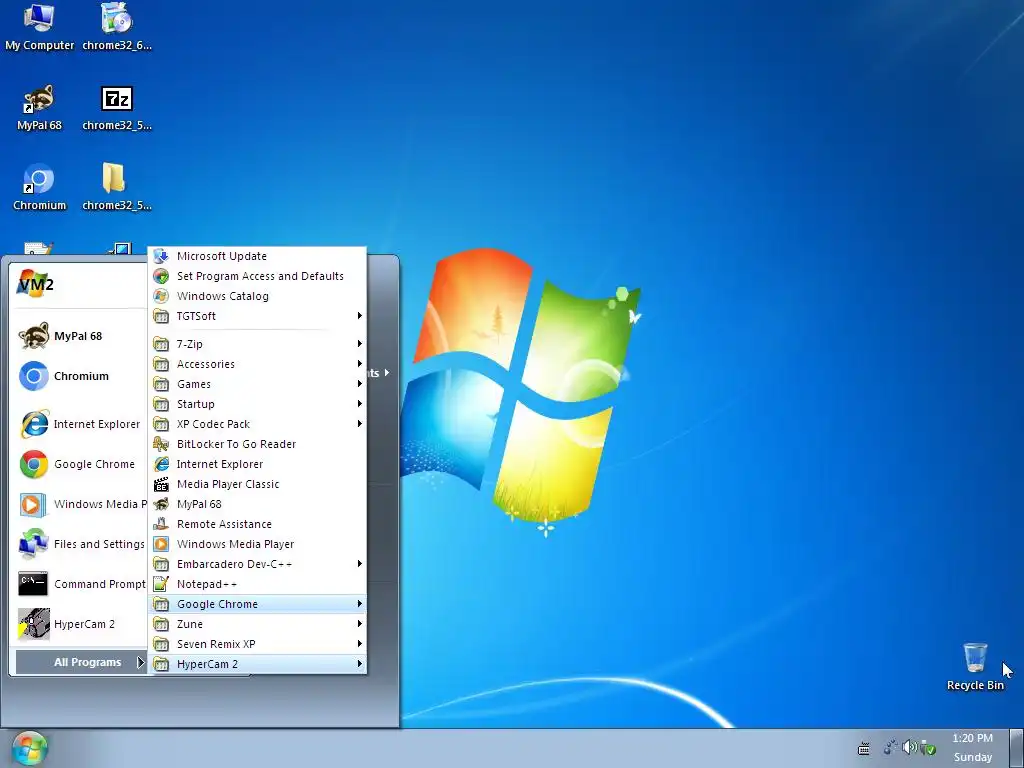The width and height of the screenshot is (1024, 768).
Task: Open Command Prompt from Start menu
Action: point(80,584)
